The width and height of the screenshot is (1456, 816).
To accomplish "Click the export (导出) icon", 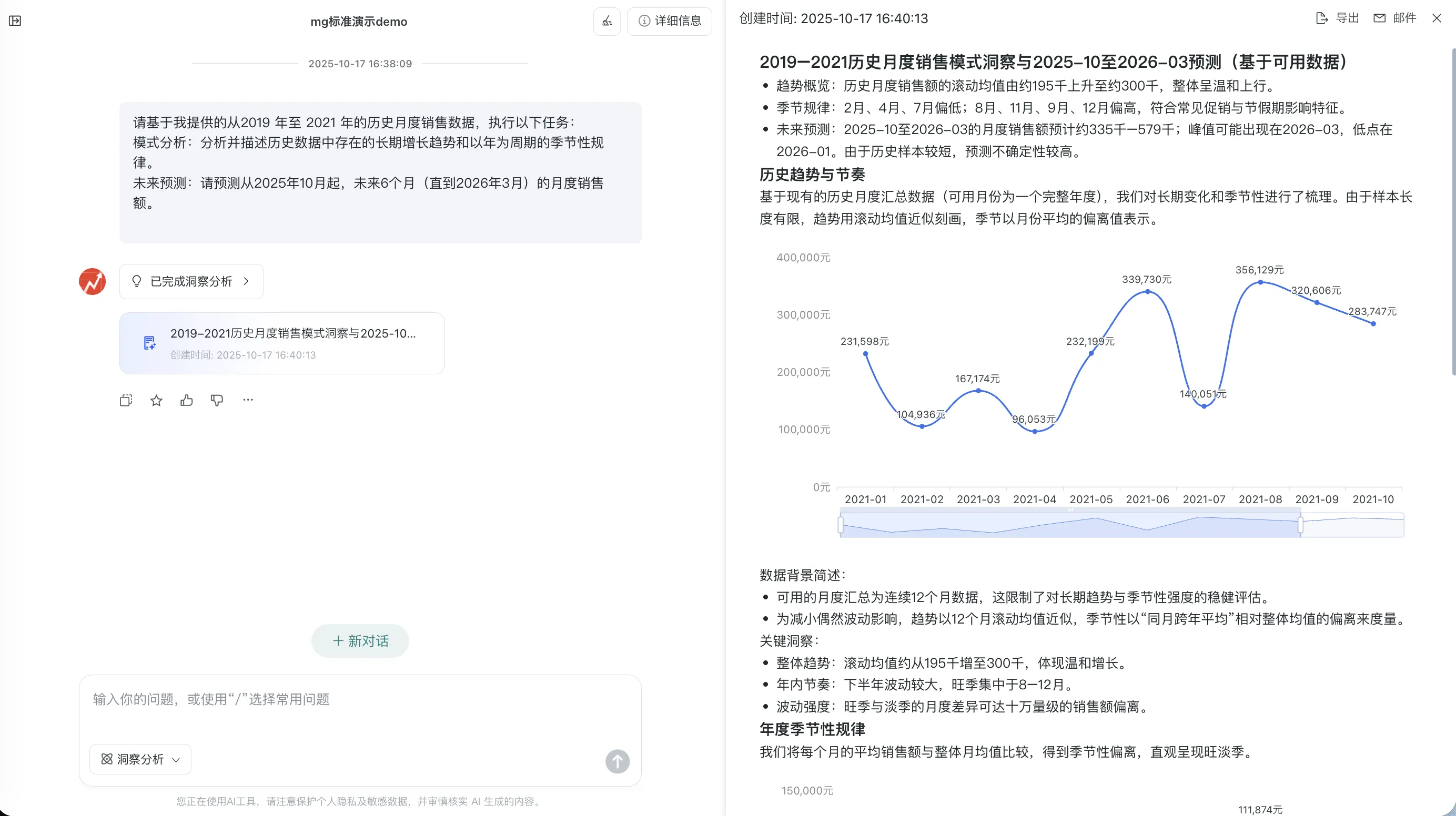I will tap(1322, 18).
